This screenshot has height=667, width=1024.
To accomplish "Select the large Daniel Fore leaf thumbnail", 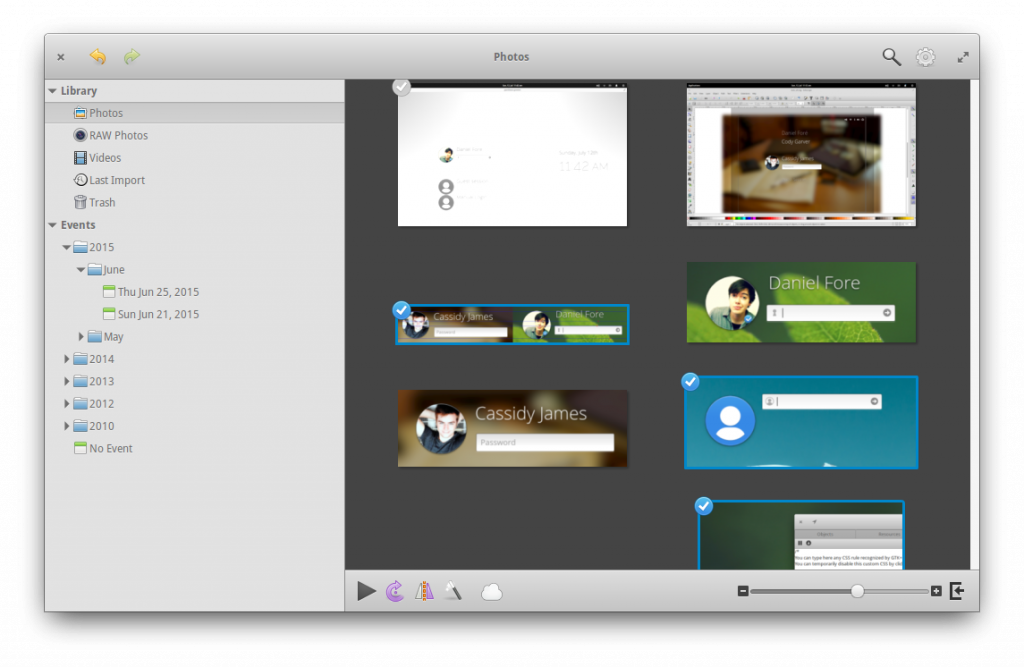I will (801, 302).
